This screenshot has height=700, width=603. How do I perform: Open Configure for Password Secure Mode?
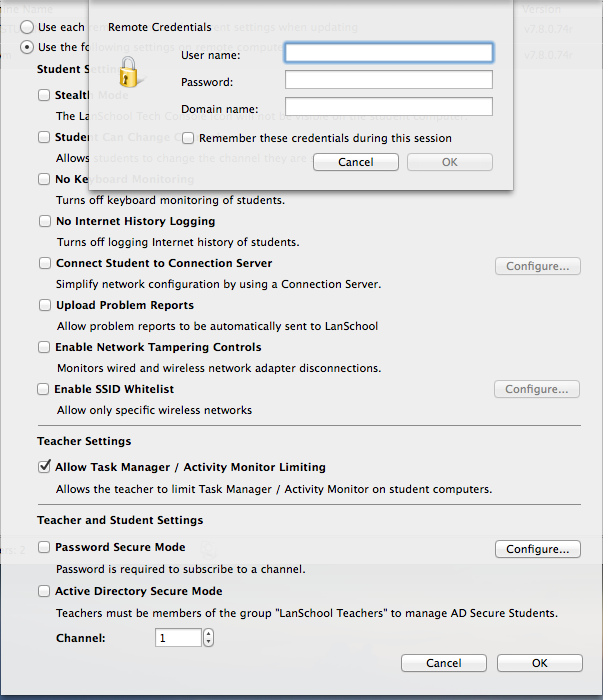[x=537, y=549]
